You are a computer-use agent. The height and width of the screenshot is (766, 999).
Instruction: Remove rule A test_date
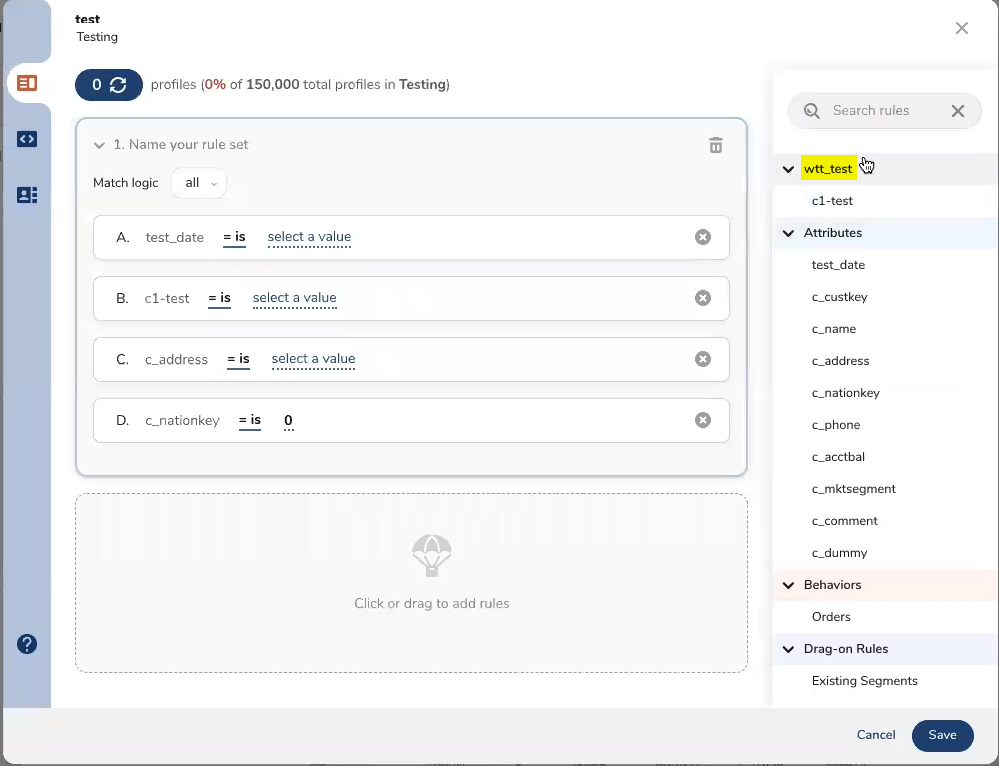pos(703,237)
